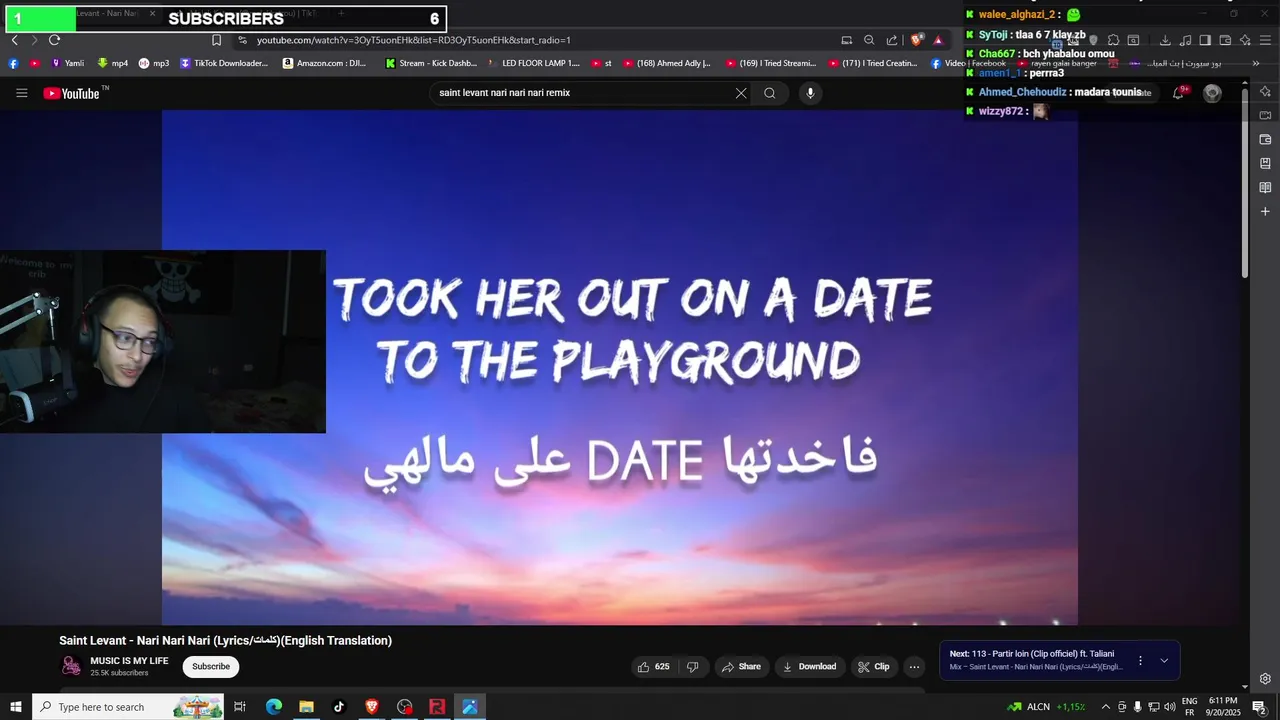Open YouTube notifications bell

pos(1180,93)
